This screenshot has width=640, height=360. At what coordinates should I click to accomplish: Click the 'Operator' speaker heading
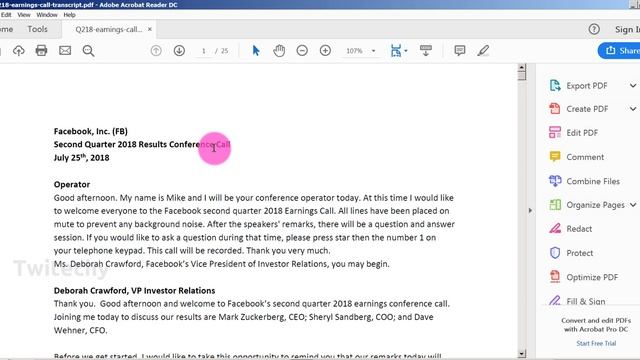(72, 184)
